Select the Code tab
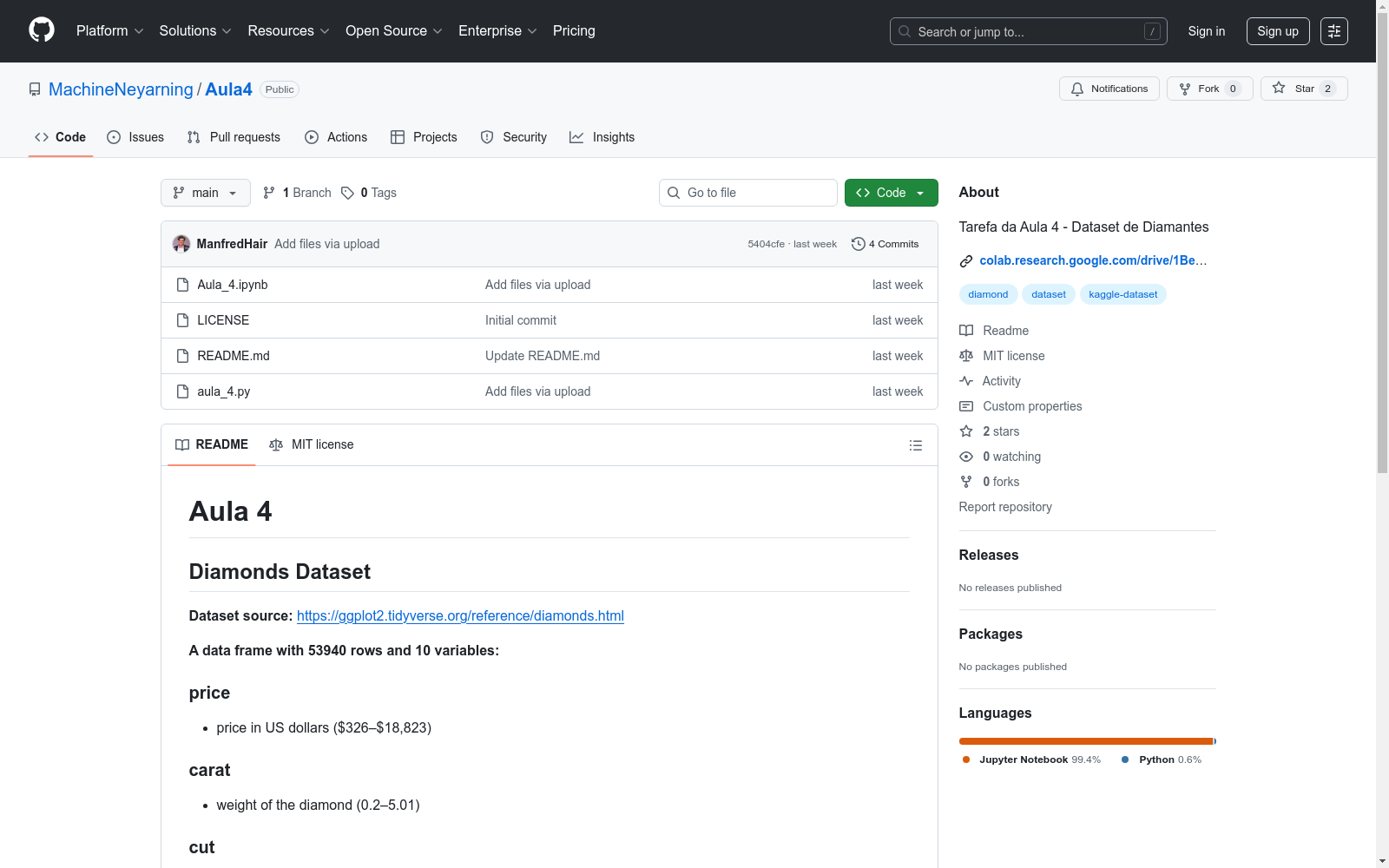 click(x=61, y=137)
